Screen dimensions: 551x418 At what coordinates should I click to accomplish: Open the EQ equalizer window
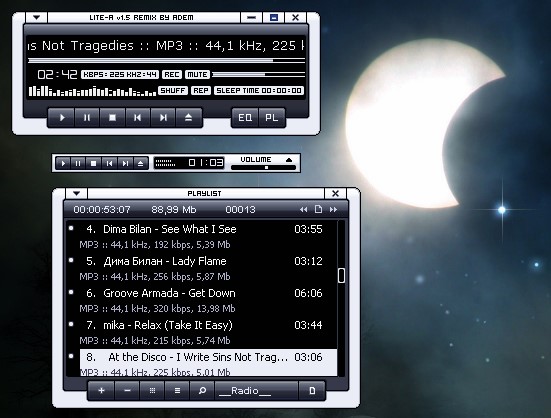click(245, 118)
